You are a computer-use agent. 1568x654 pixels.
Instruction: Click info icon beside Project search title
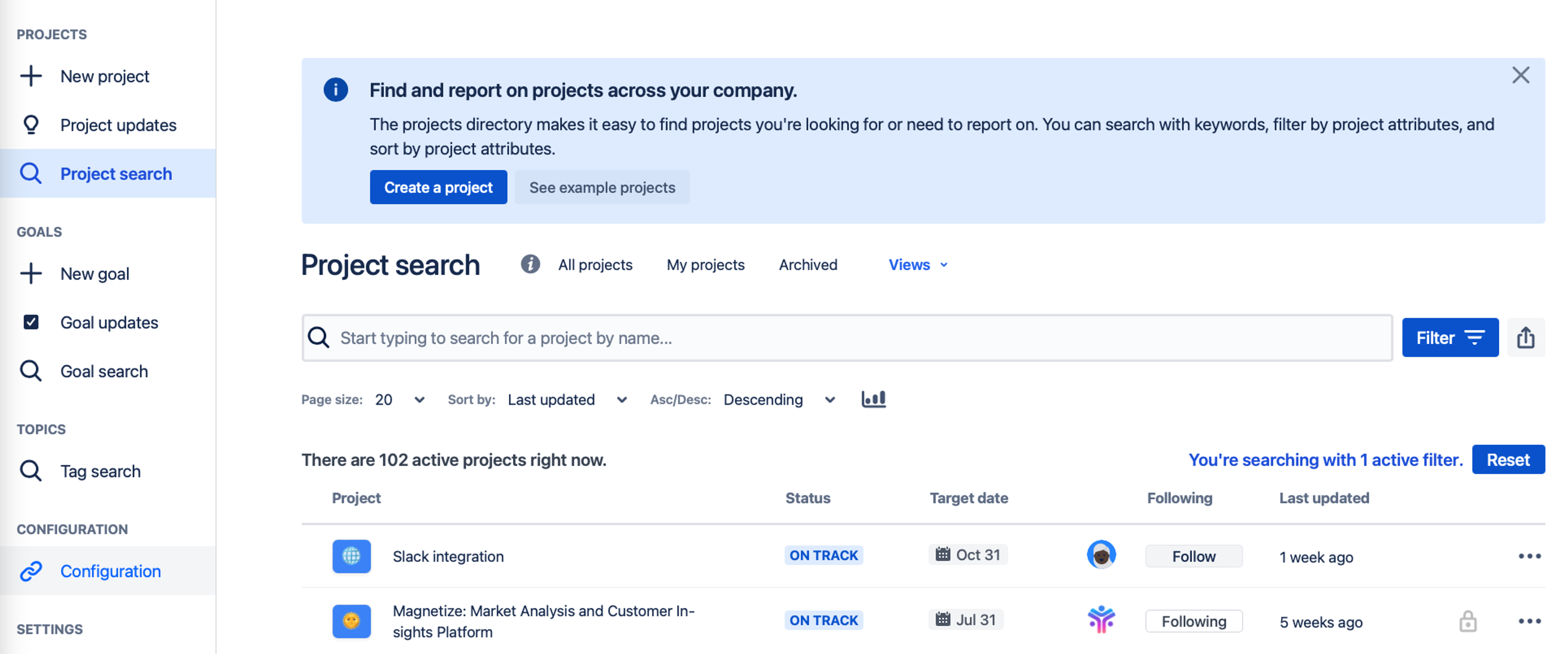point(530,264)
